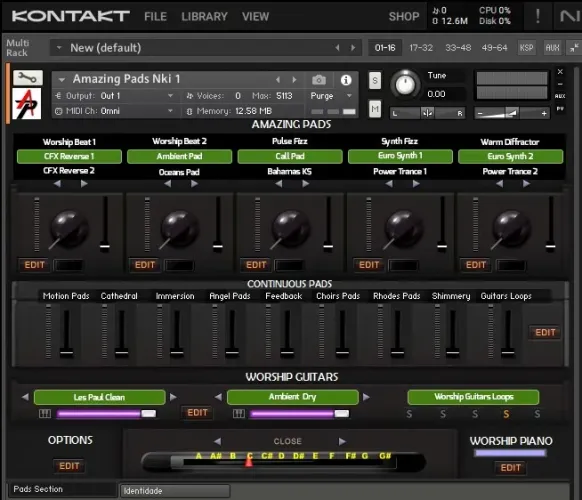Select the Ambient Pad green button
Viewport: 582px width, 500px height.
click(179, 156)
